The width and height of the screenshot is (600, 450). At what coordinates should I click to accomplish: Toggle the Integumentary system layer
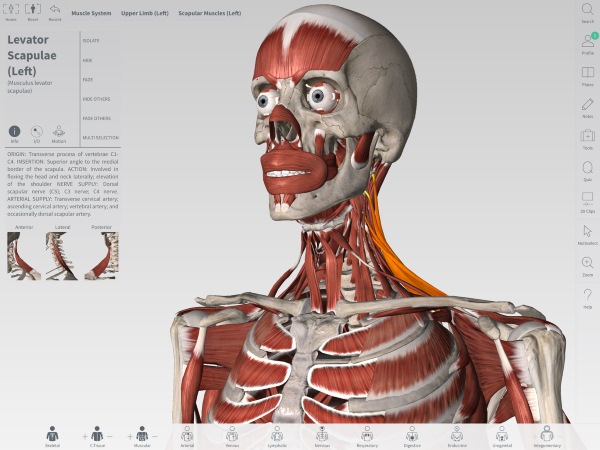click(x=547, y=436)
